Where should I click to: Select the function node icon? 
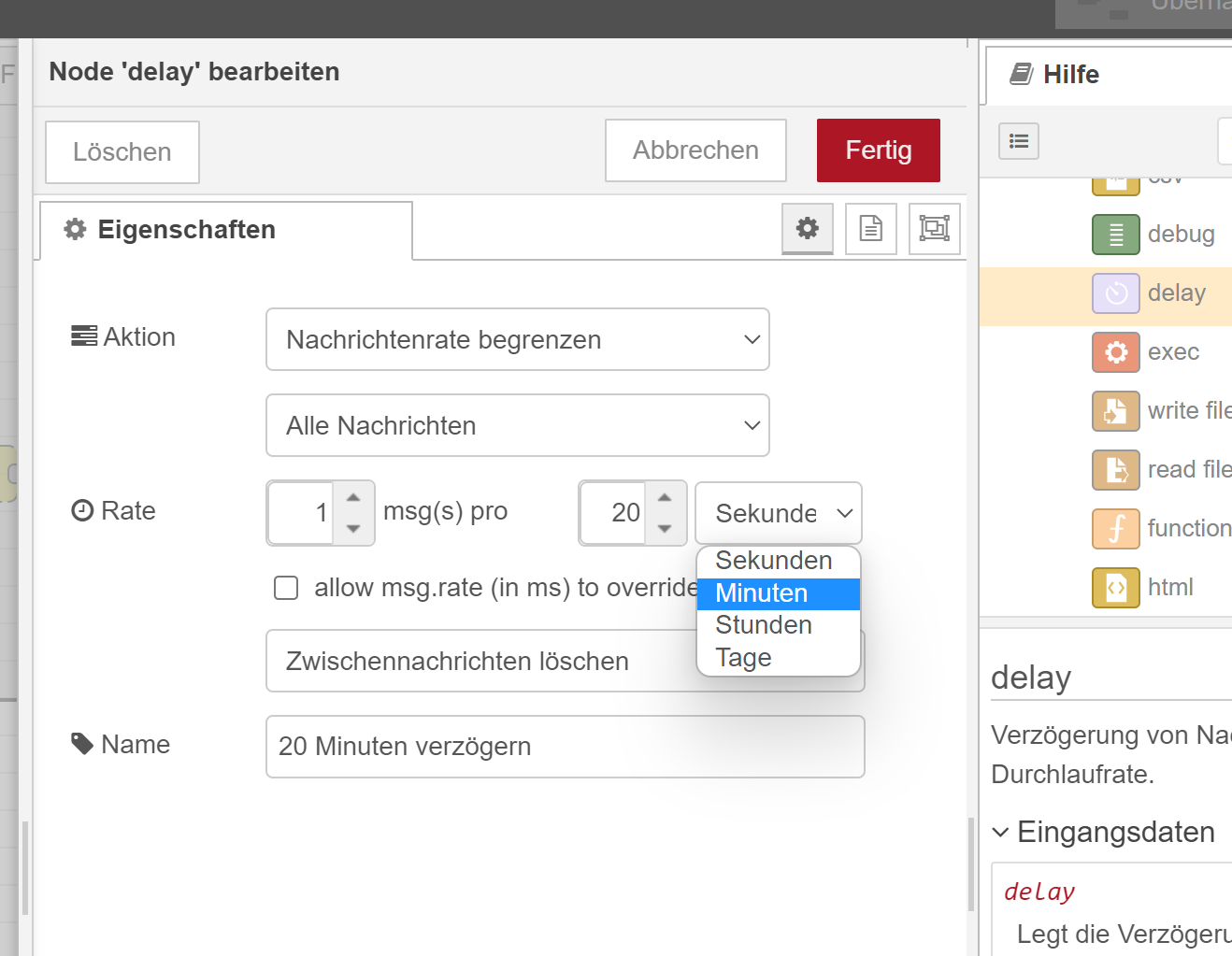pyautogui.click(x=1116, y=529)
